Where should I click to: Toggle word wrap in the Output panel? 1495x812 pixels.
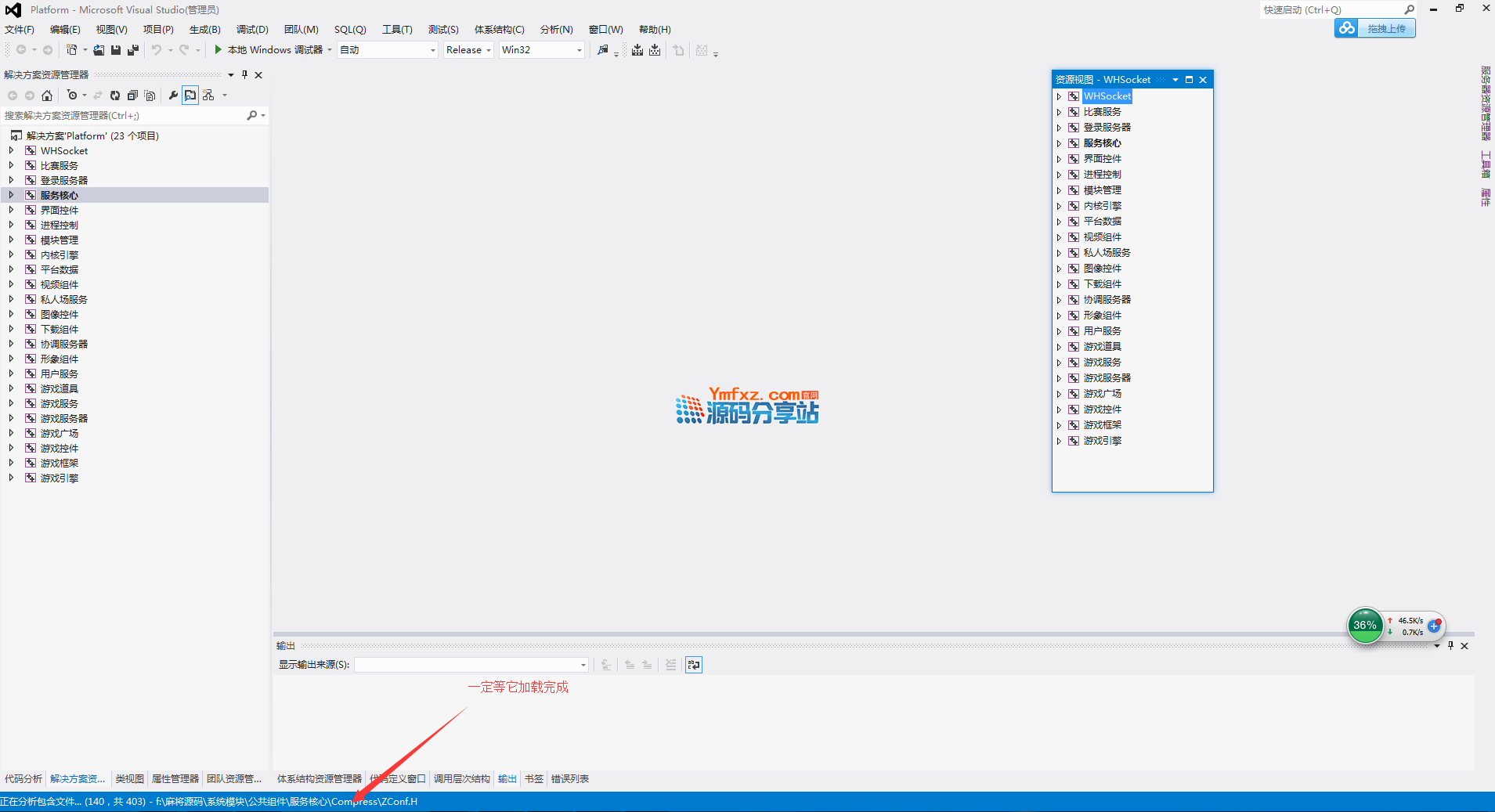pos(694,665)
